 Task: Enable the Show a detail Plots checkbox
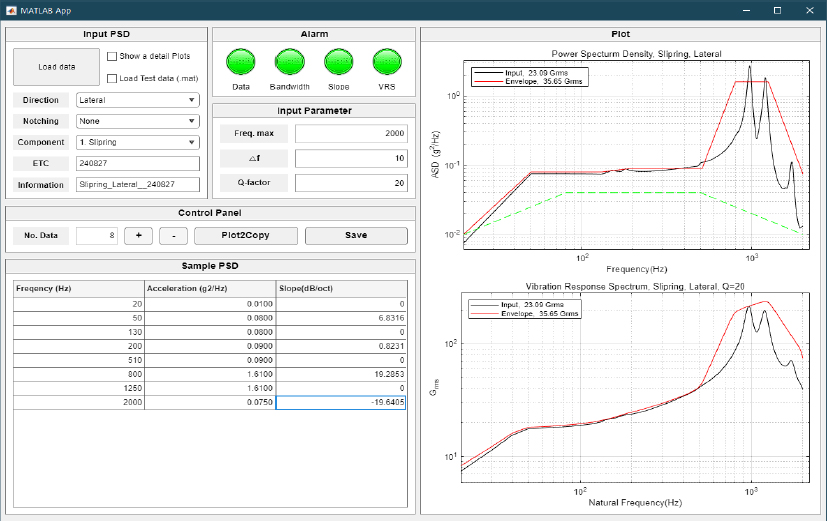112,56
